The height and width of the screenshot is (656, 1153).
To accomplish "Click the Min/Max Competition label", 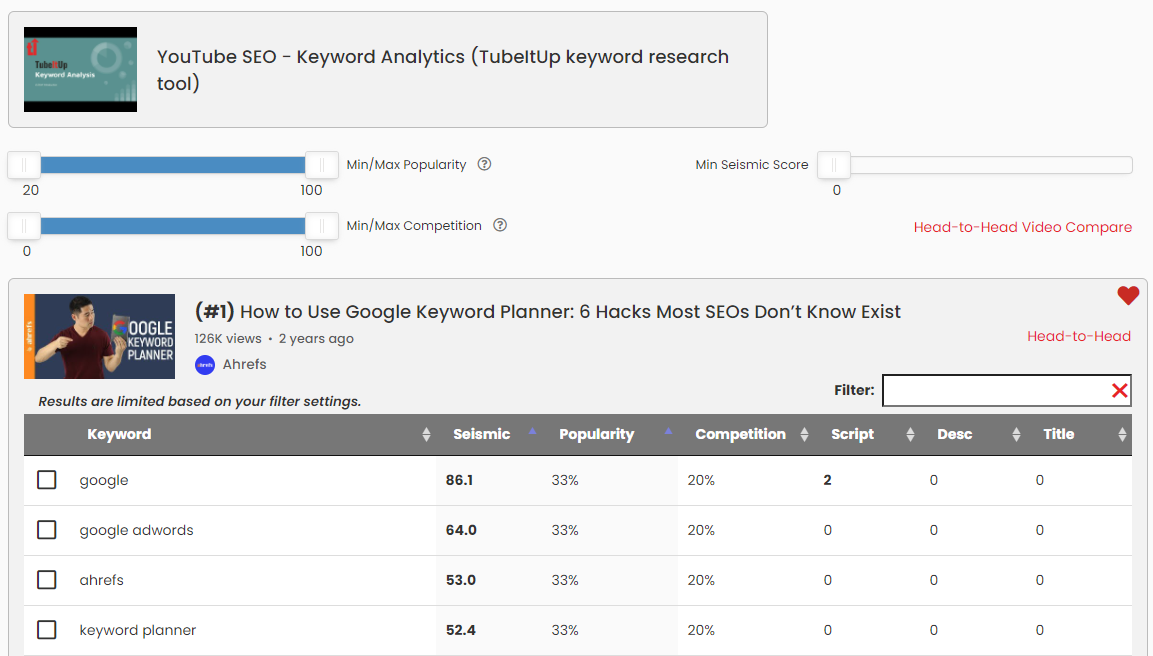I will coord(414,226).
